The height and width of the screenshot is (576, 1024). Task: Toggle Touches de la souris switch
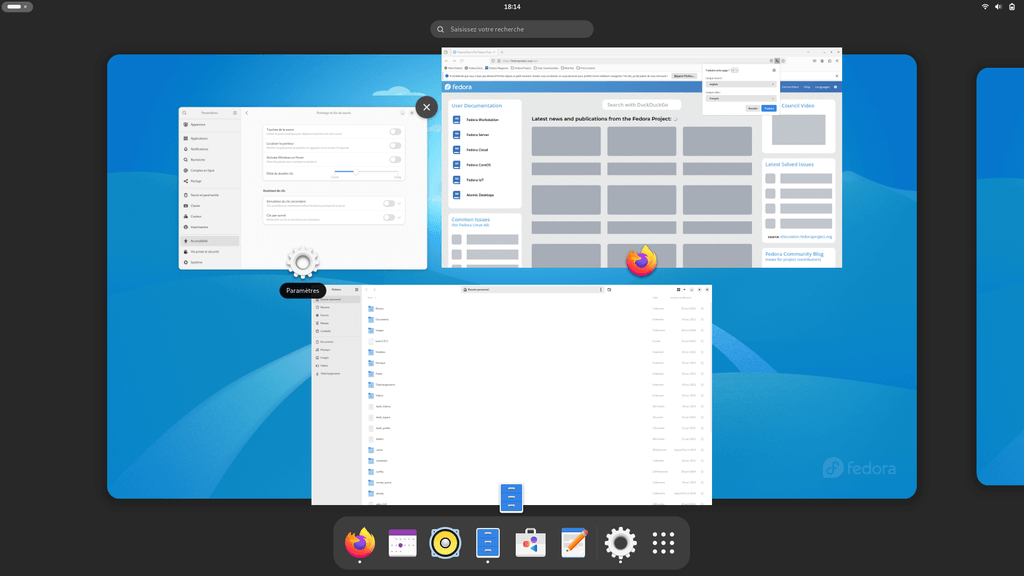click(395, 132)
